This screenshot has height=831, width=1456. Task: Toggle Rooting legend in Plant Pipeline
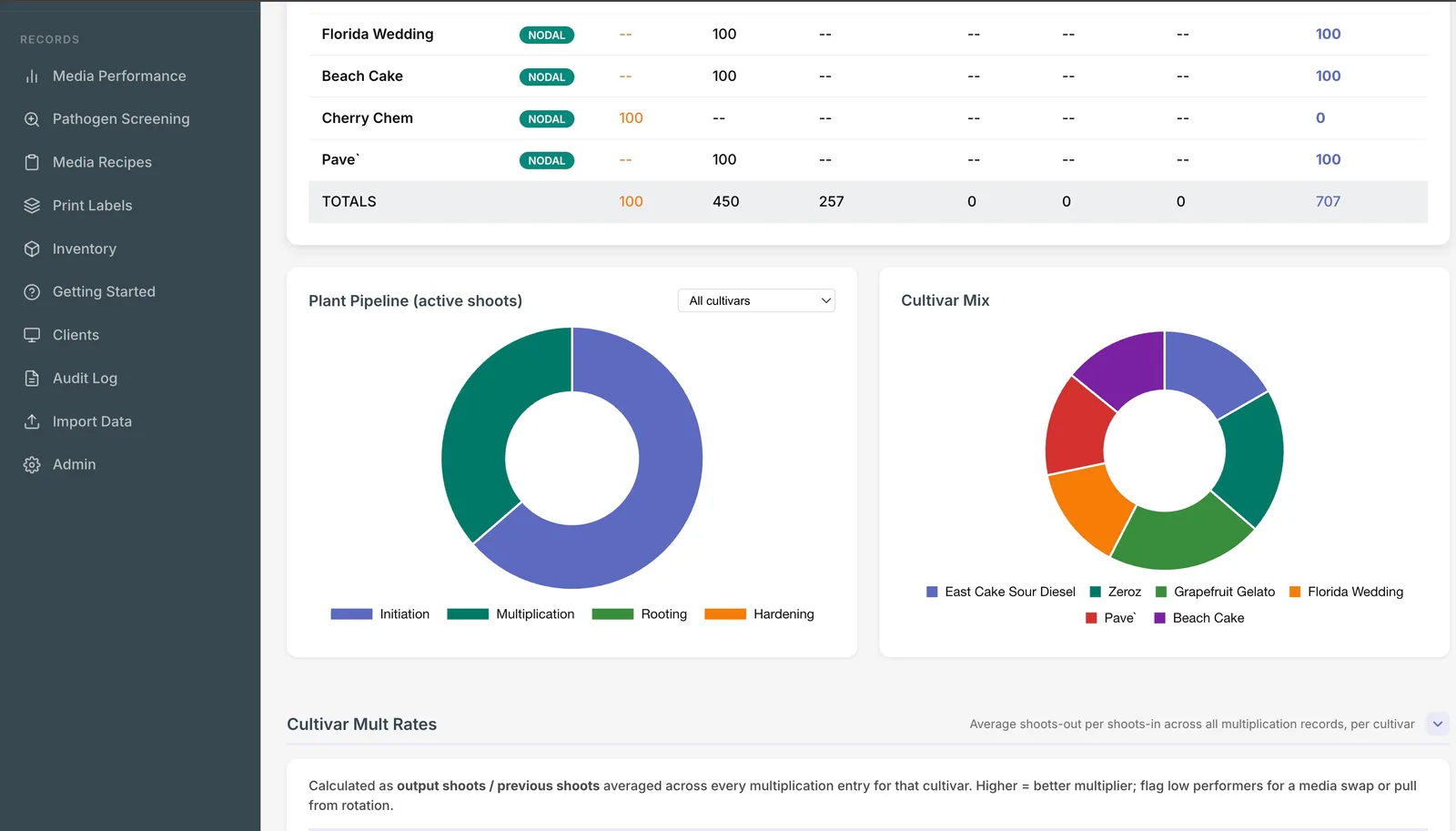640,614
